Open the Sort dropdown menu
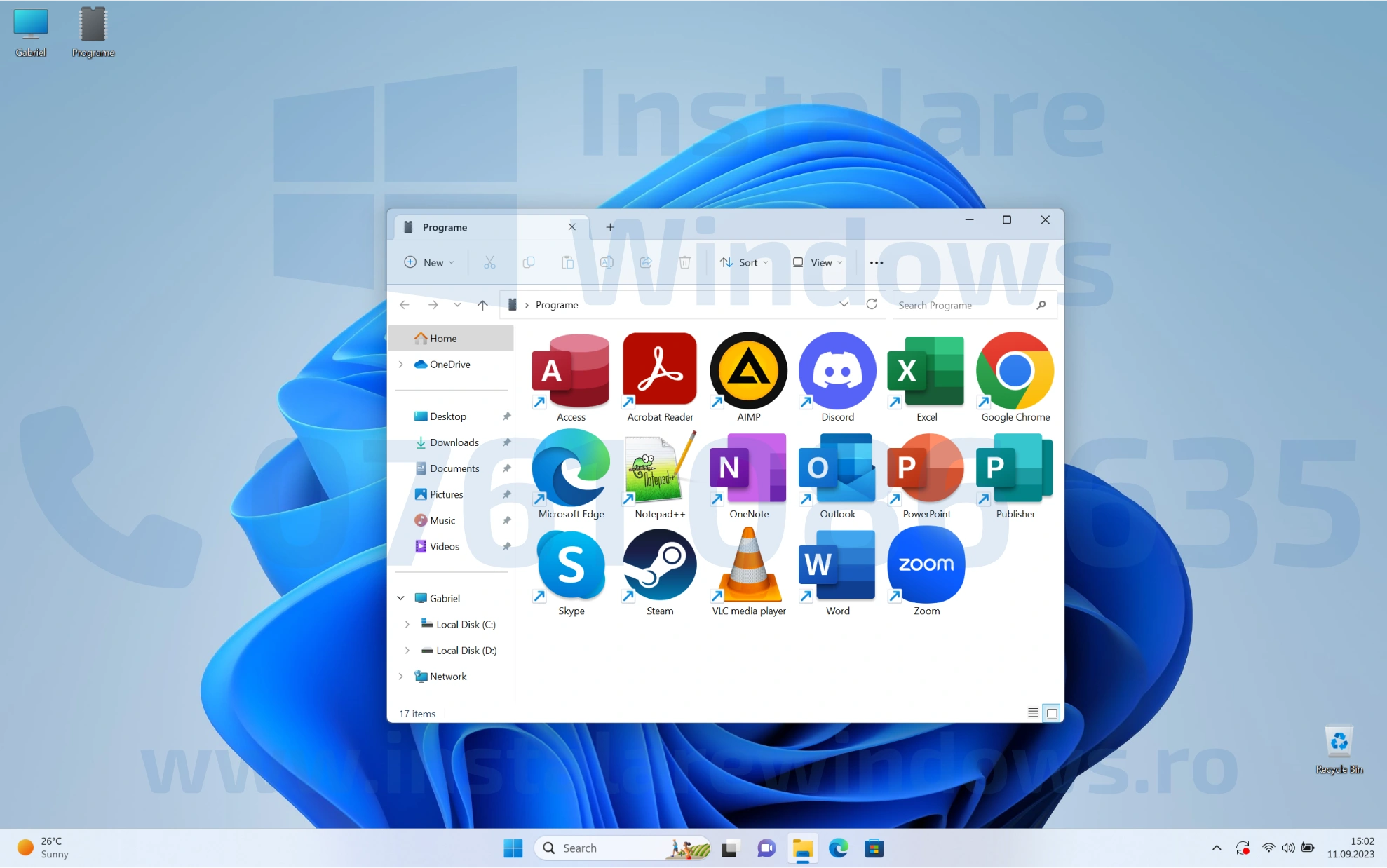Image resolution: width=1387 pixels, height=868 pixels. coord(745,262)
